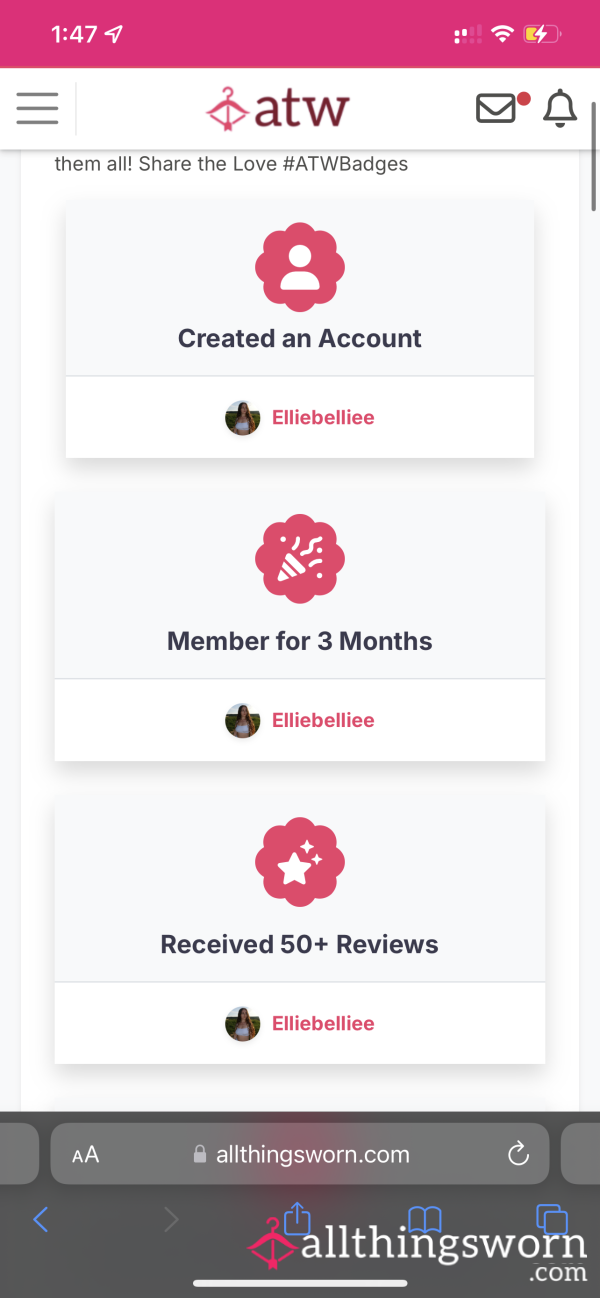Select the Created an Account badge icon
This screenshot has height=1298, width=600.
click(x=300, y=266)
